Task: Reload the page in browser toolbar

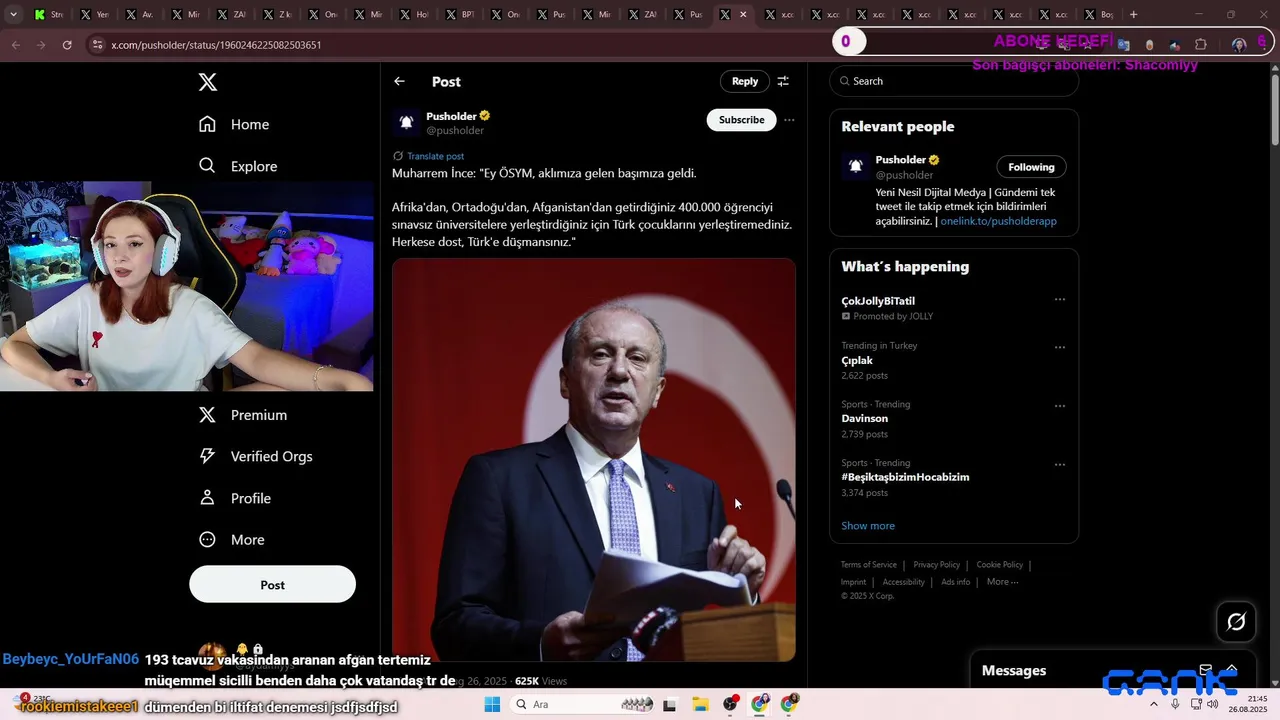Action: (x=67, y=45)
